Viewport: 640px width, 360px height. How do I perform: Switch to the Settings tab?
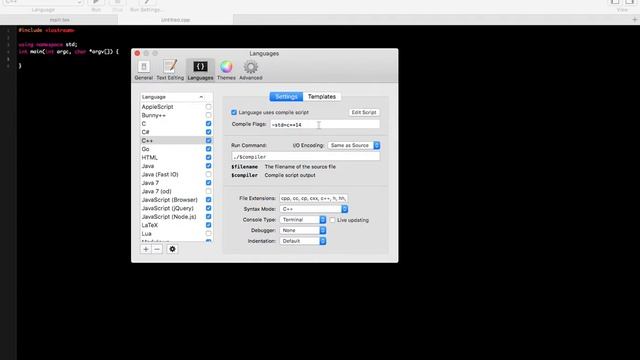point(286,97)
